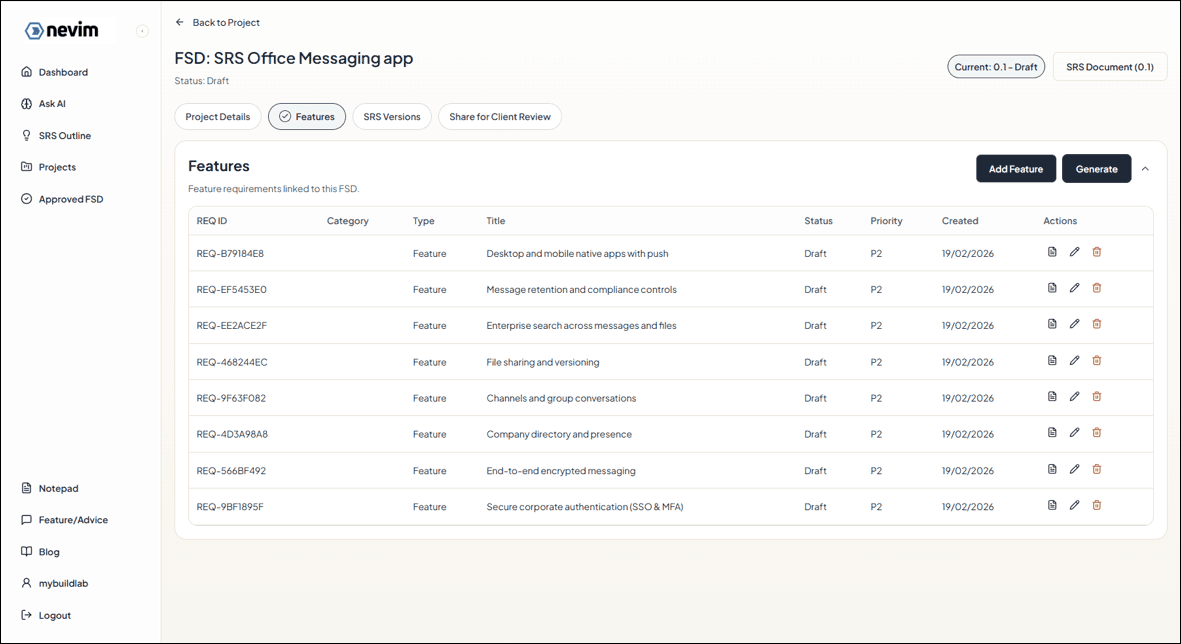
Task: Open SRS Outline in the sidebar
Action: pyautogui.click(x=64, y=135)
